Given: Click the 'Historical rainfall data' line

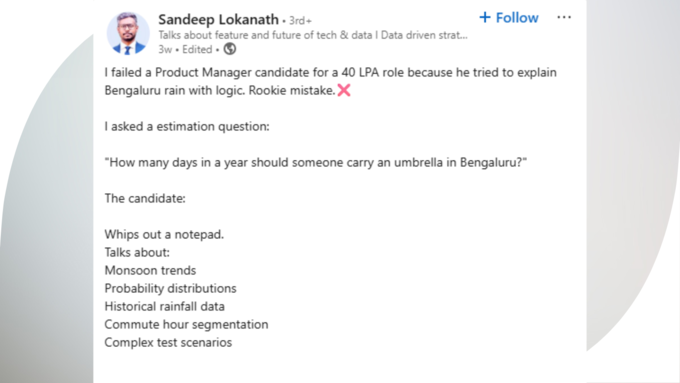Looking at the screenshot, I should click(164, 306).
